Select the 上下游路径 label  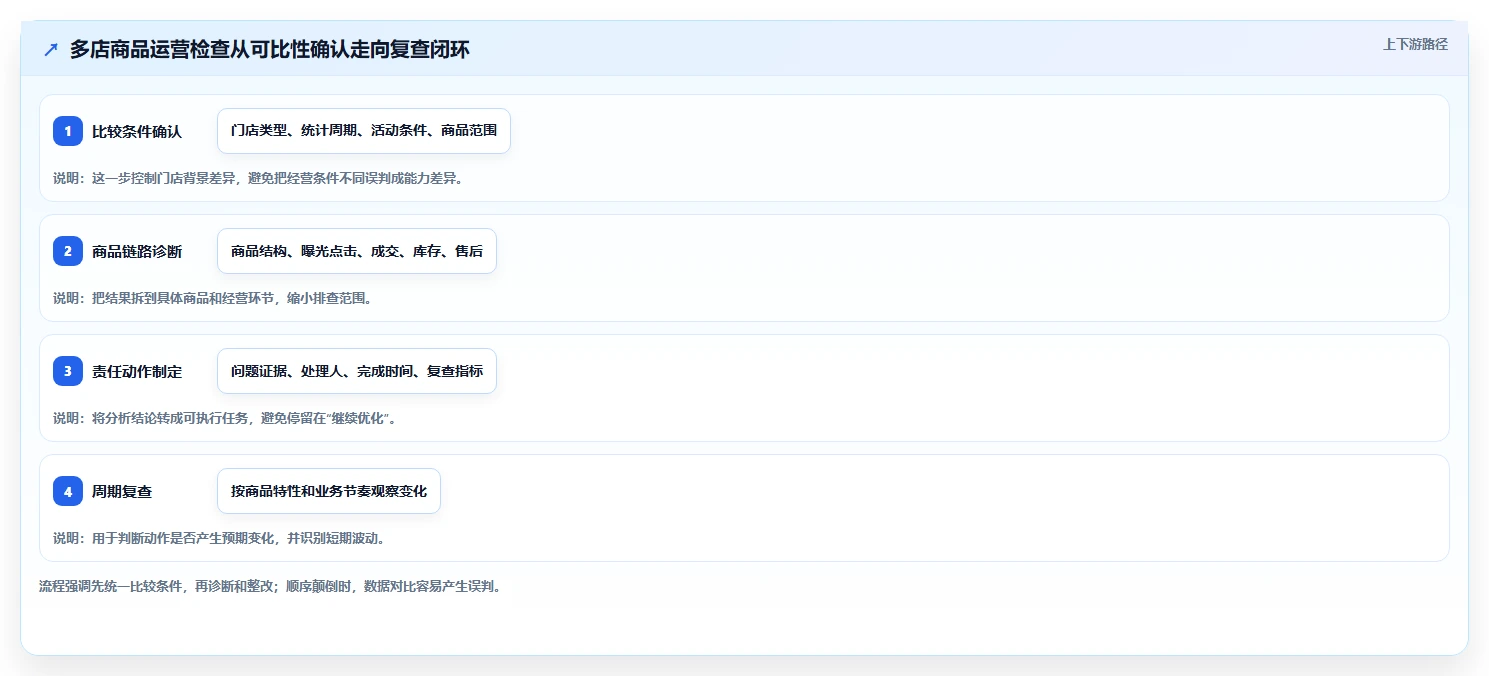[x=1415, y=44]
